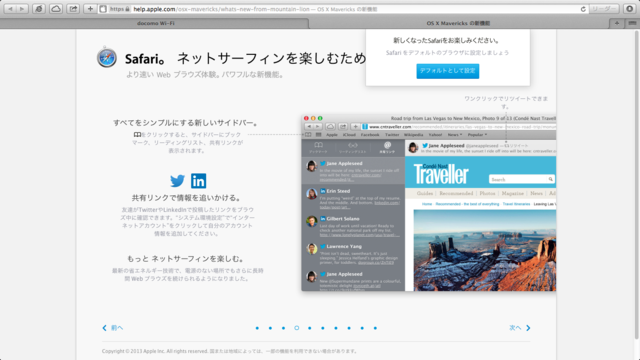Image resolution: width=640 pixels, height=360 pixels.
Task: Select the seventh pagination dot
Action: tap(336, 328)
